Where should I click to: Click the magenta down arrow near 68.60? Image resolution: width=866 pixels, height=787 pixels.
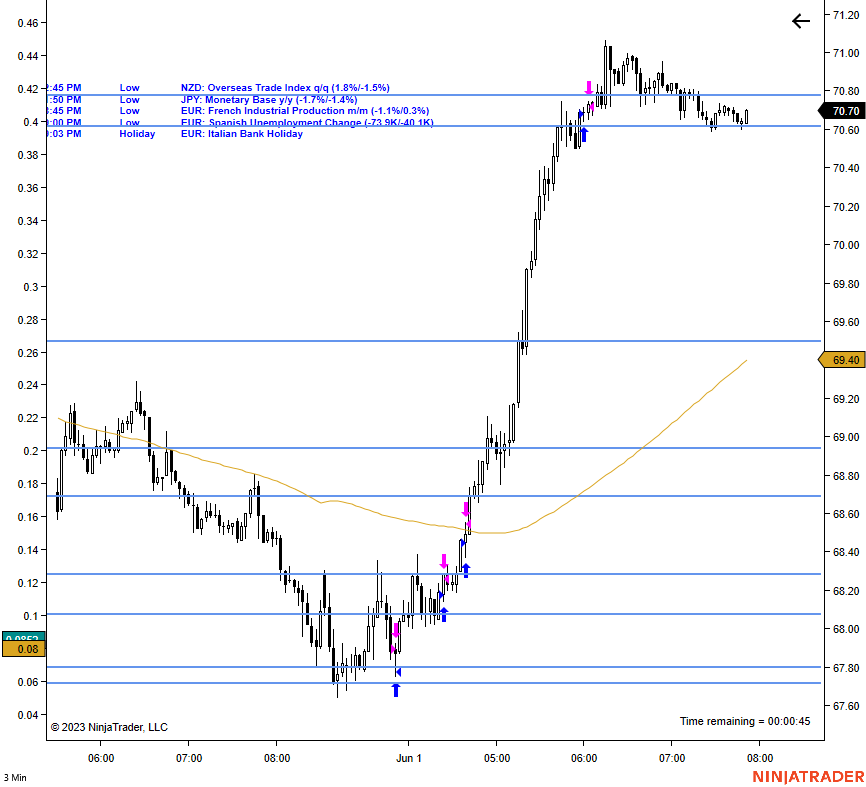click(x=466, y=509)
